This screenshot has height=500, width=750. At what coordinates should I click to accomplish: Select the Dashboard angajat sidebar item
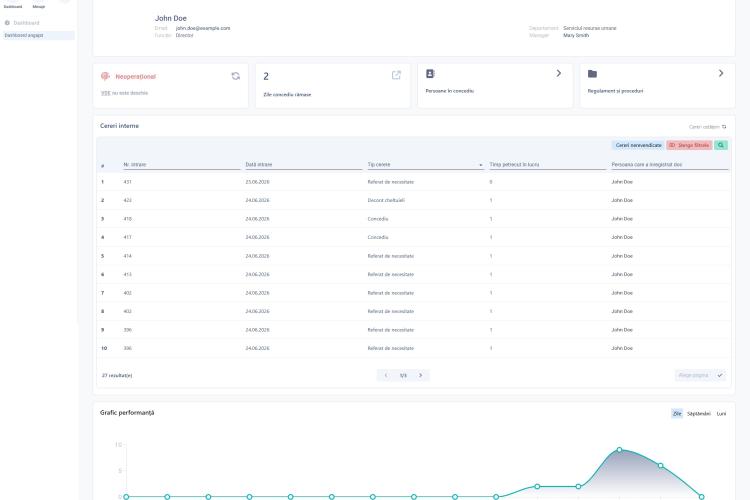click(x=38, y=35)
